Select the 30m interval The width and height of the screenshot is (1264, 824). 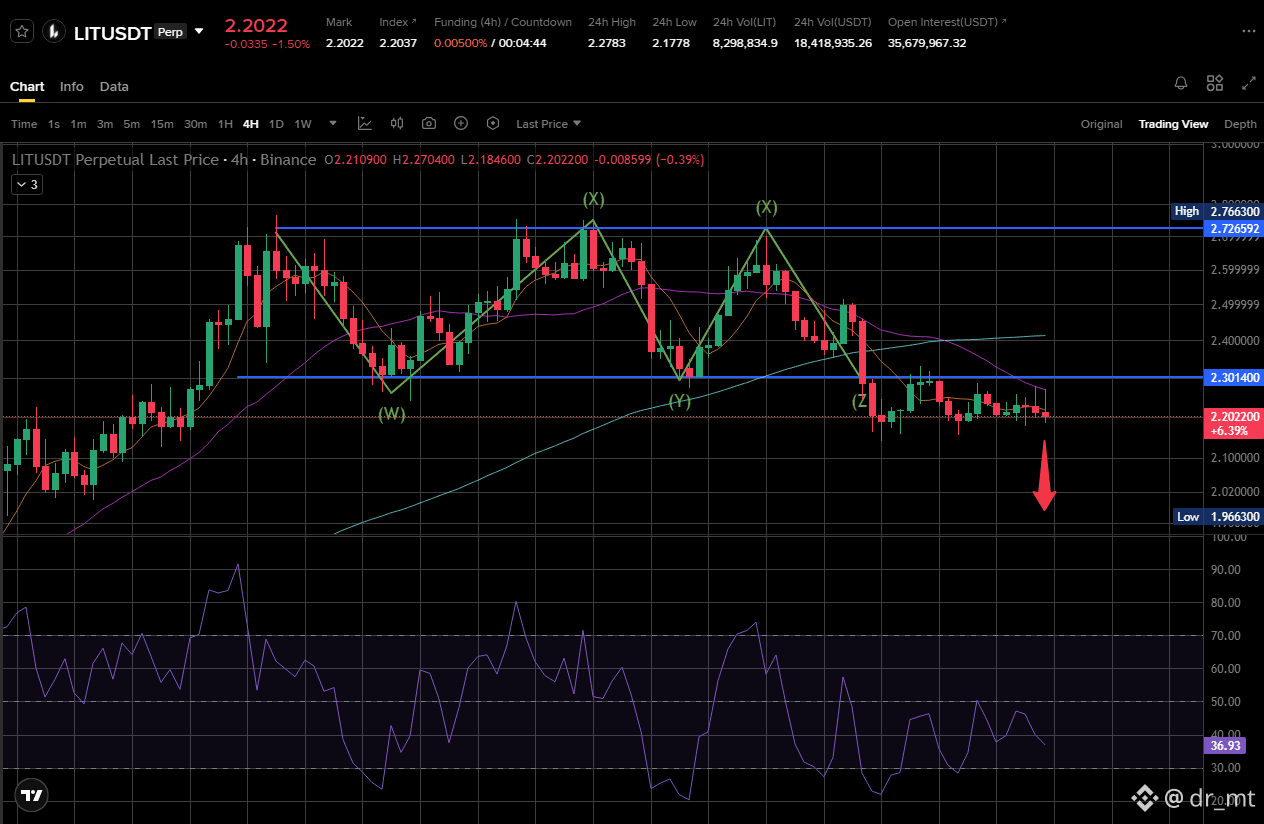[196, 124]
